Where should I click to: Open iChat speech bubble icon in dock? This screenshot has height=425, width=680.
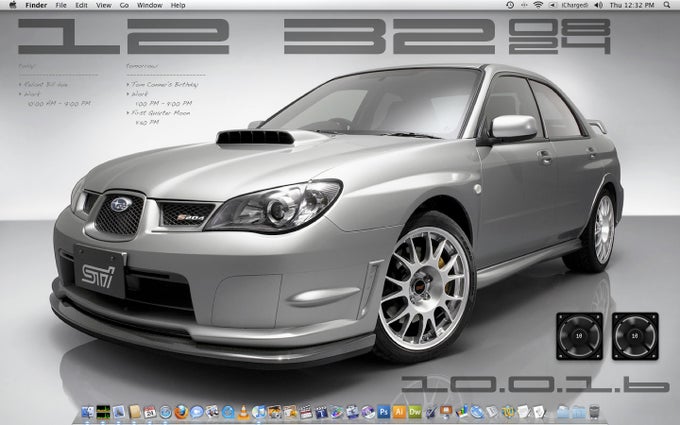tap(197, 412)
